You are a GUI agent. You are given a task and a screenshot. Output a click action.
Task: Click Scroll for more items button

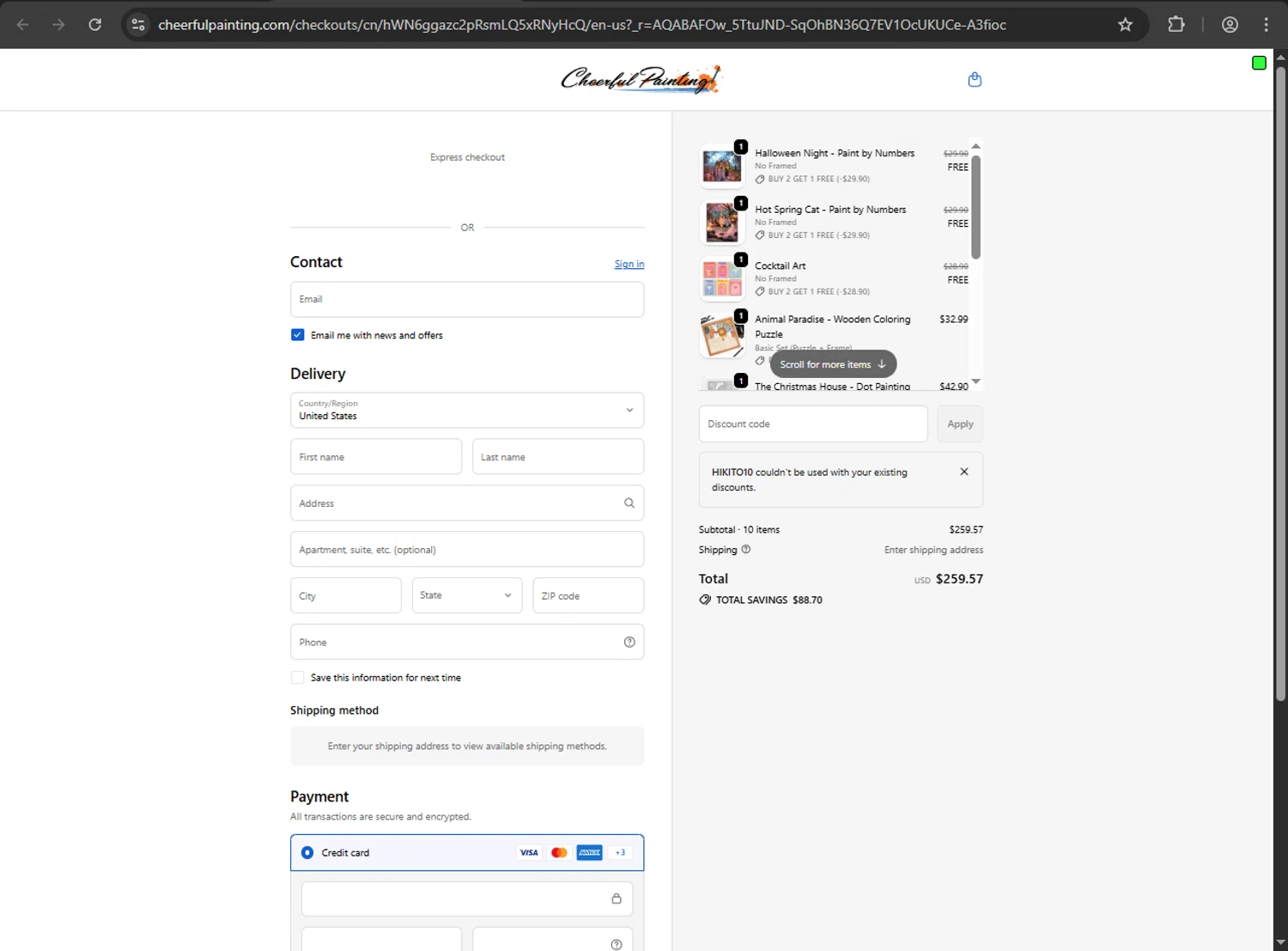point(833,364)
